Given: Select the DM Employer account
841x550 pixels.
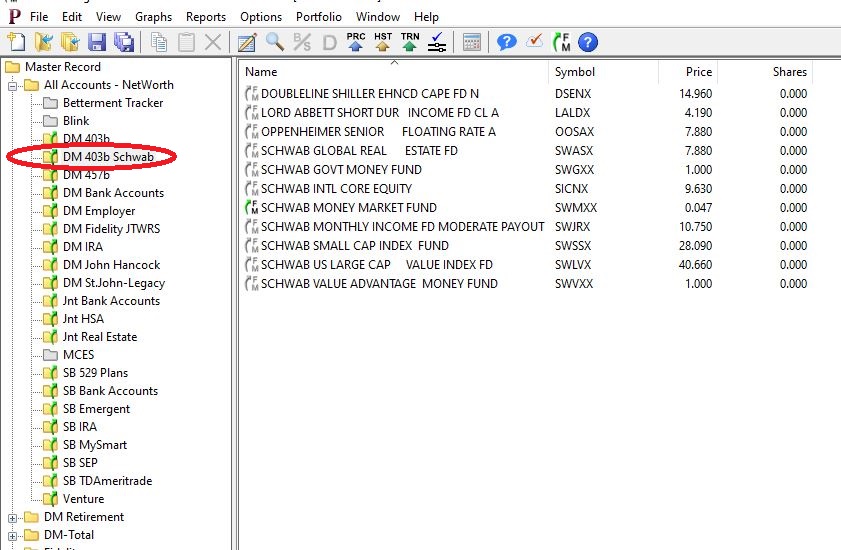Looking at the screenshot, I should tap(99, 211).
